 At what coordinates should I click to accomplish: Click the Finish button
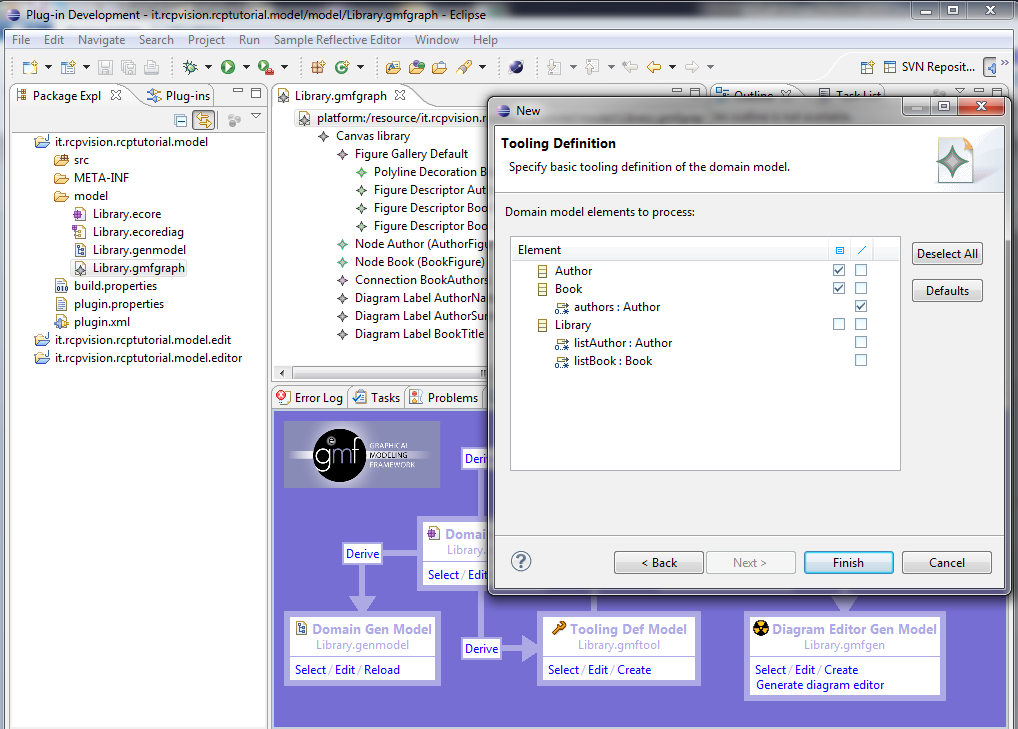(x=848, y=563)
